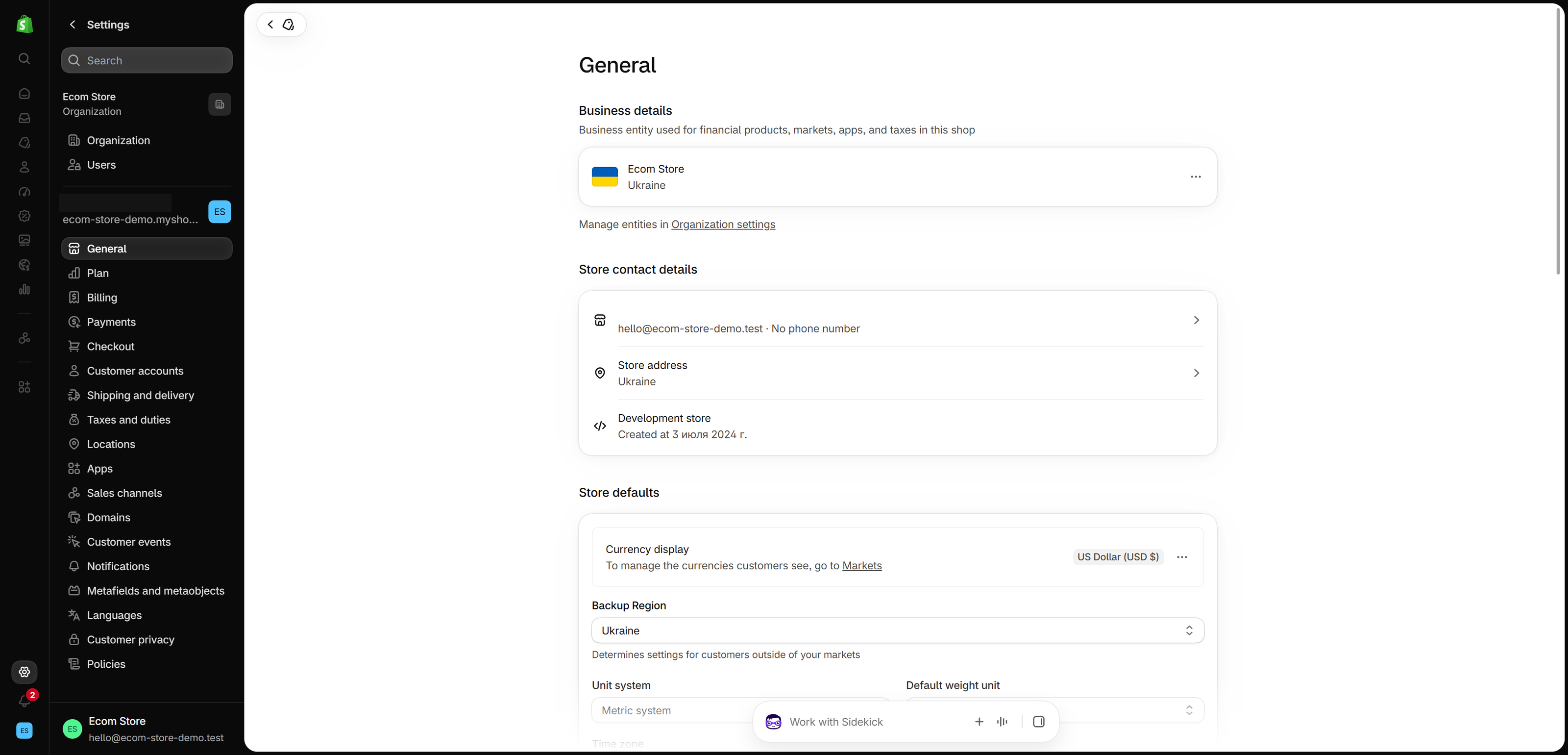Select Plan in settings sidebar

click(x=147, y=274)
